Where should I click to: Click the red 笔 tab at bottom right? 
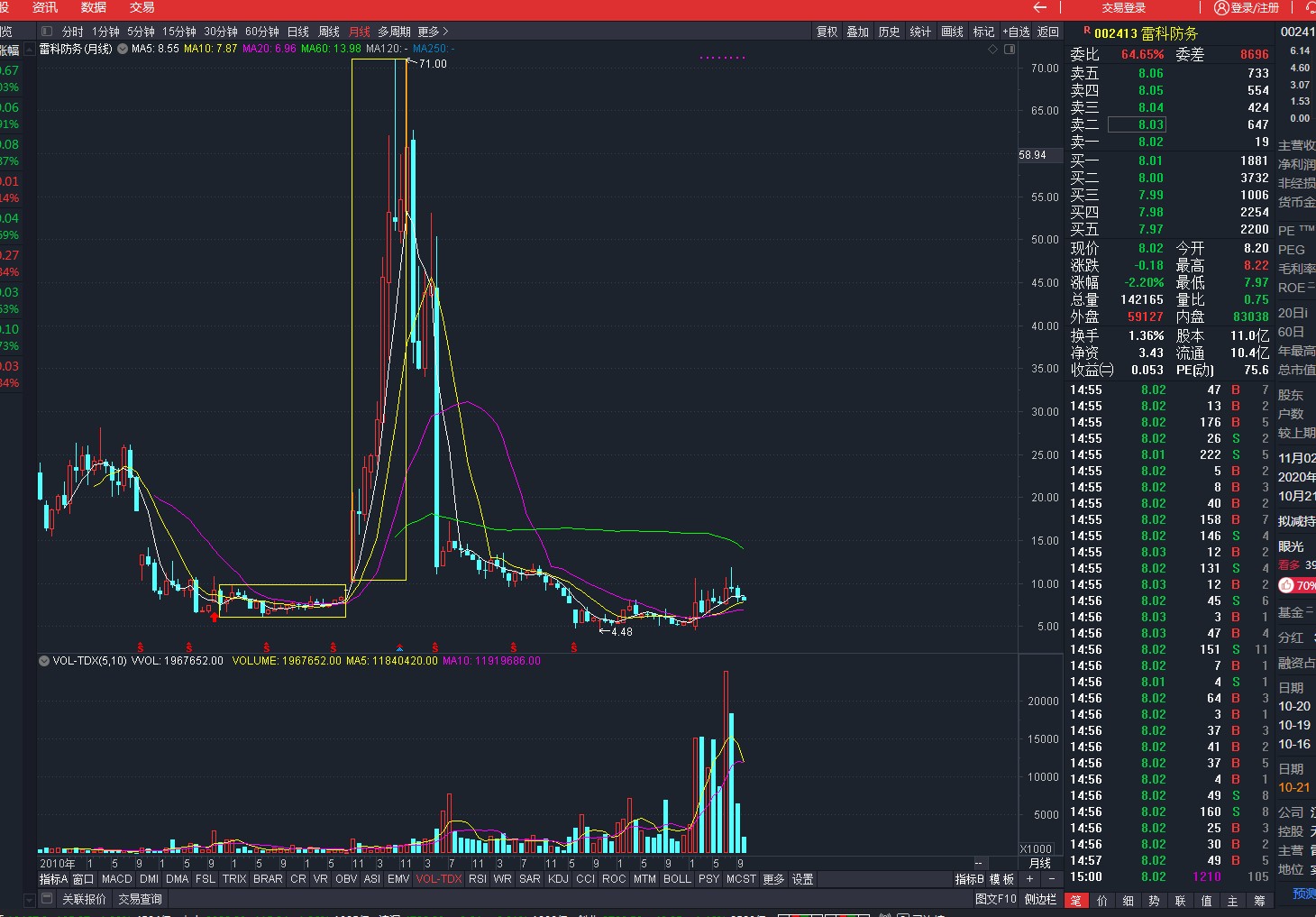click(x=1075, y=901)
